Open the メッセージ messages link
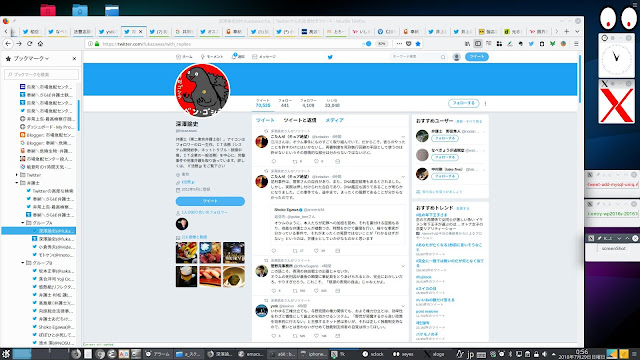This screenshot has height=360, width=640. coord(264,57)
